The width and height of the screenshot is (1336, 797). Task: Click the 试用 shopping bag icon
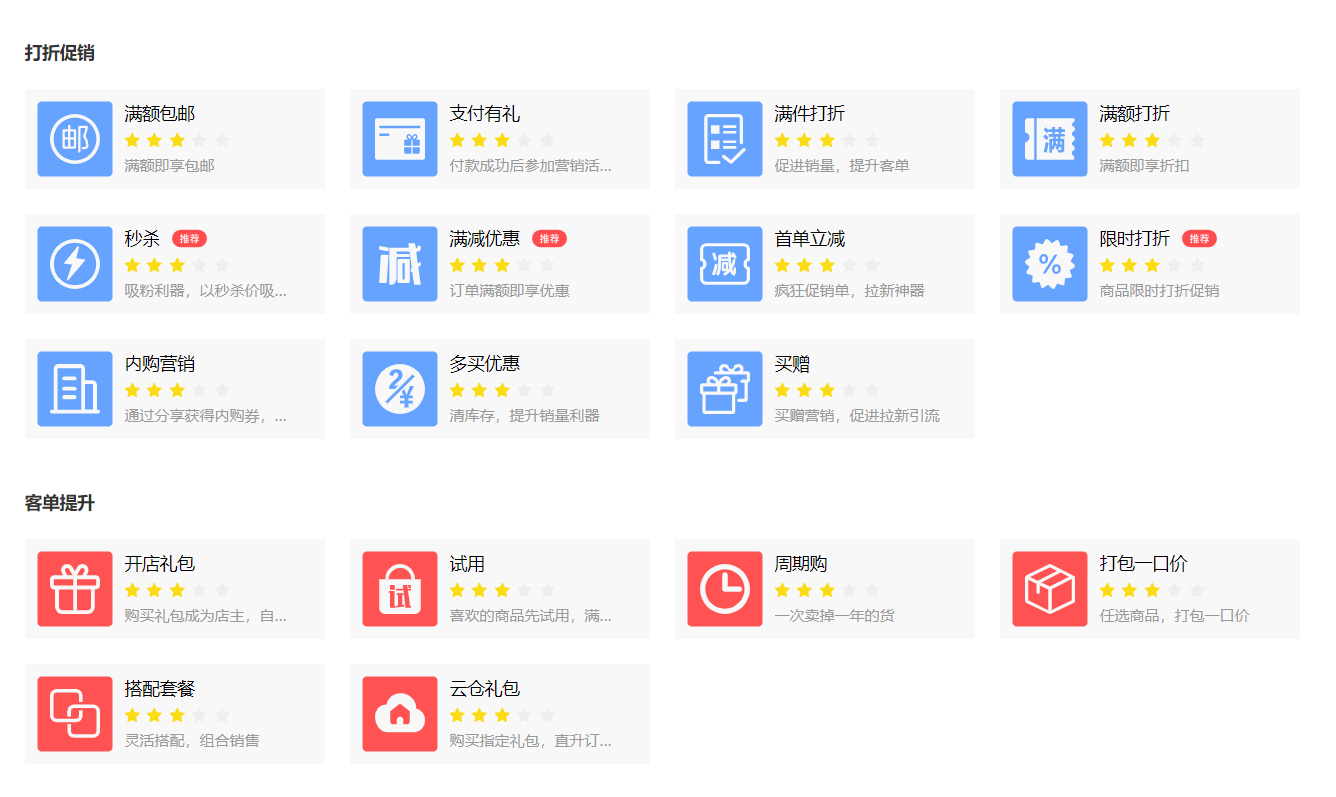point(400,589)
